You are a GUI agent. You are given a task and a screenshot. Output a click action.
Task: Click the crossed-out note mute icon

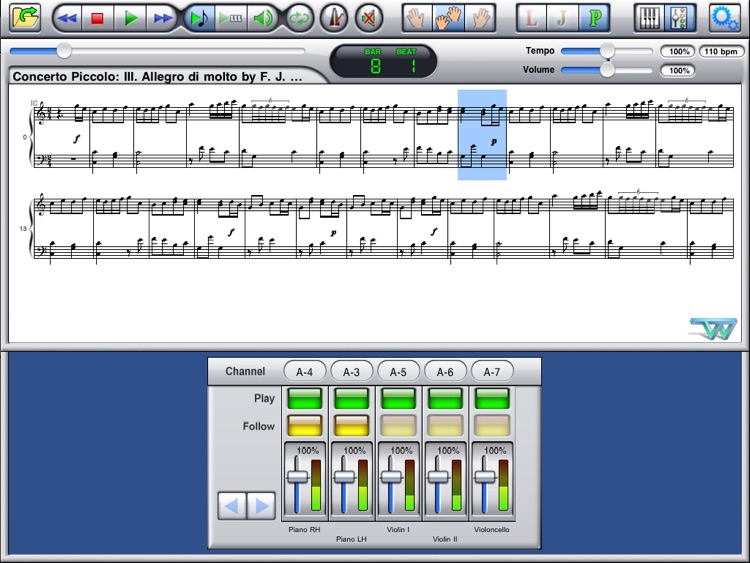point(369,18)
